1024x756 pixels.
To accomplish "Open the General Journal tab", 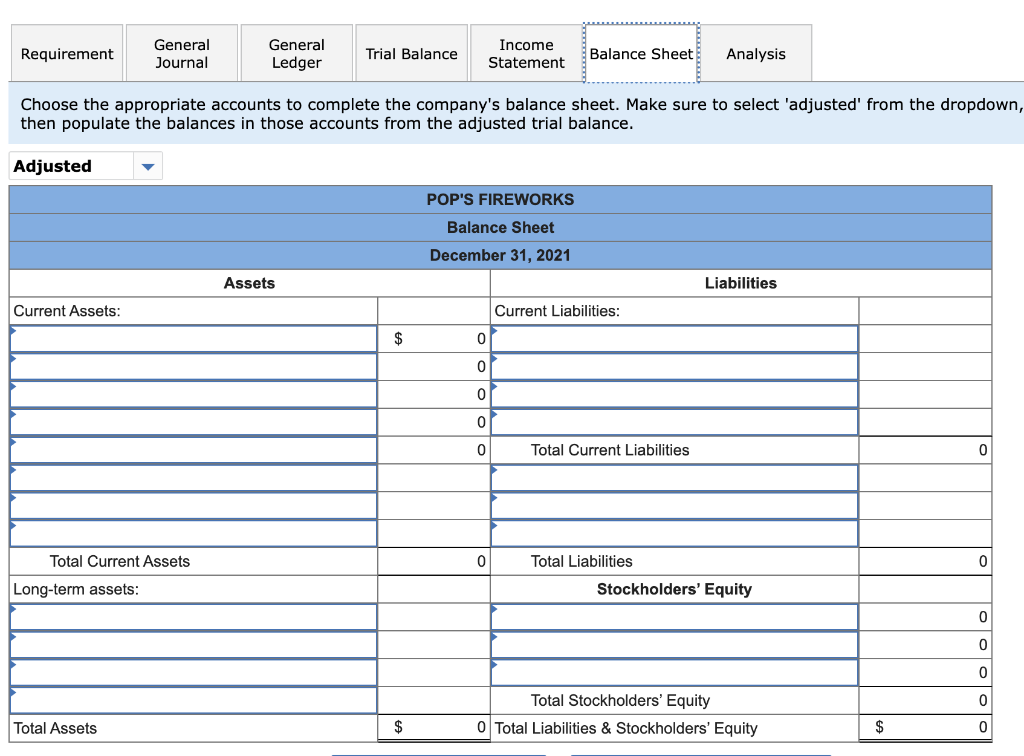I will coord(181,53).
